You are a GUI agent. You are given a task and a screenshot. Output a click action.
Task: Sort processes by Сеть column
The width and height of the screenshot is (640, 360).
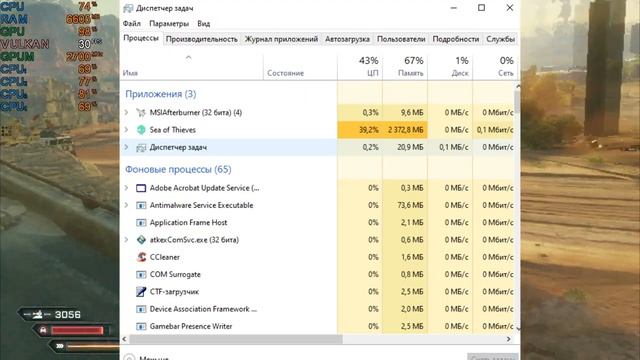click(x=495, y=67)
